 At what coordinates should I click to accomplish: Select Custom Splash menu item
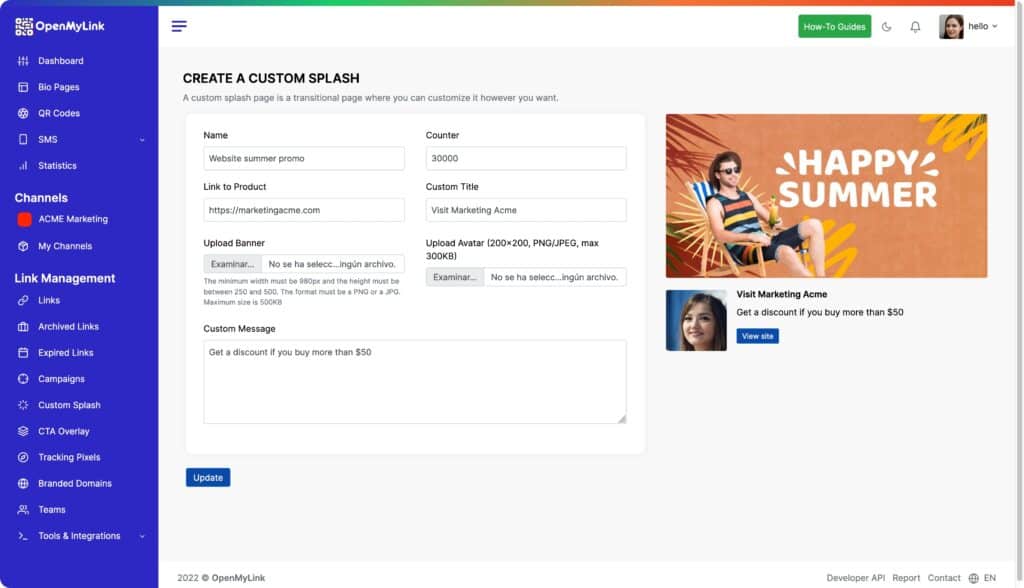point(69,405)
